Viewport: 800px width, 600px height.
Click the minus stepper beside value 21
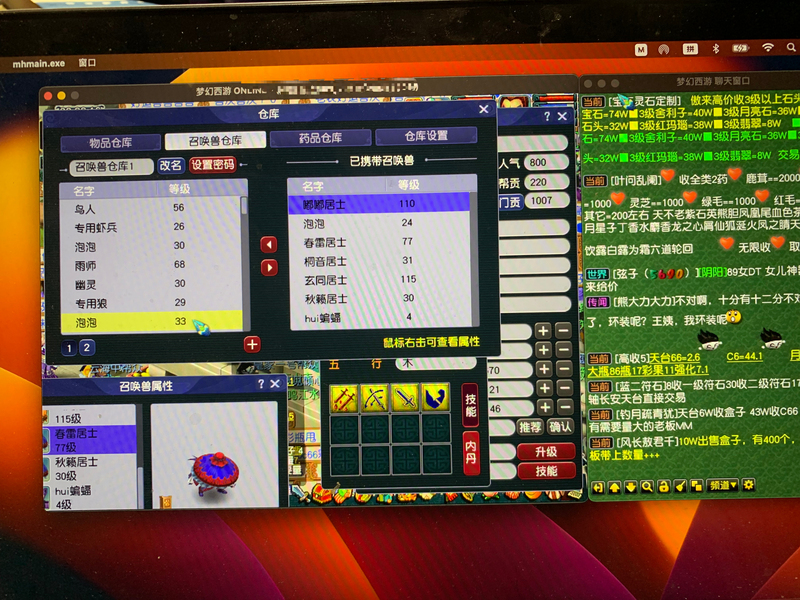564,388
